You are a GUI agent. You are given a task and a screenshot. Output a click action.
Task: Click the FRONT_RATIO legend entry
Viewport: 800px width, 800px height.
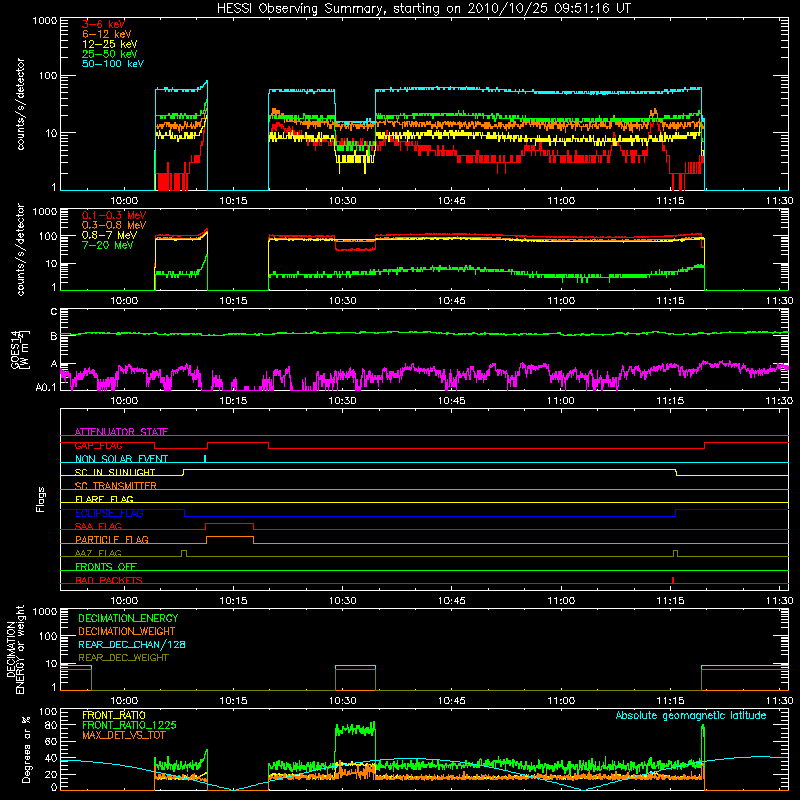[x=114, y=715]
